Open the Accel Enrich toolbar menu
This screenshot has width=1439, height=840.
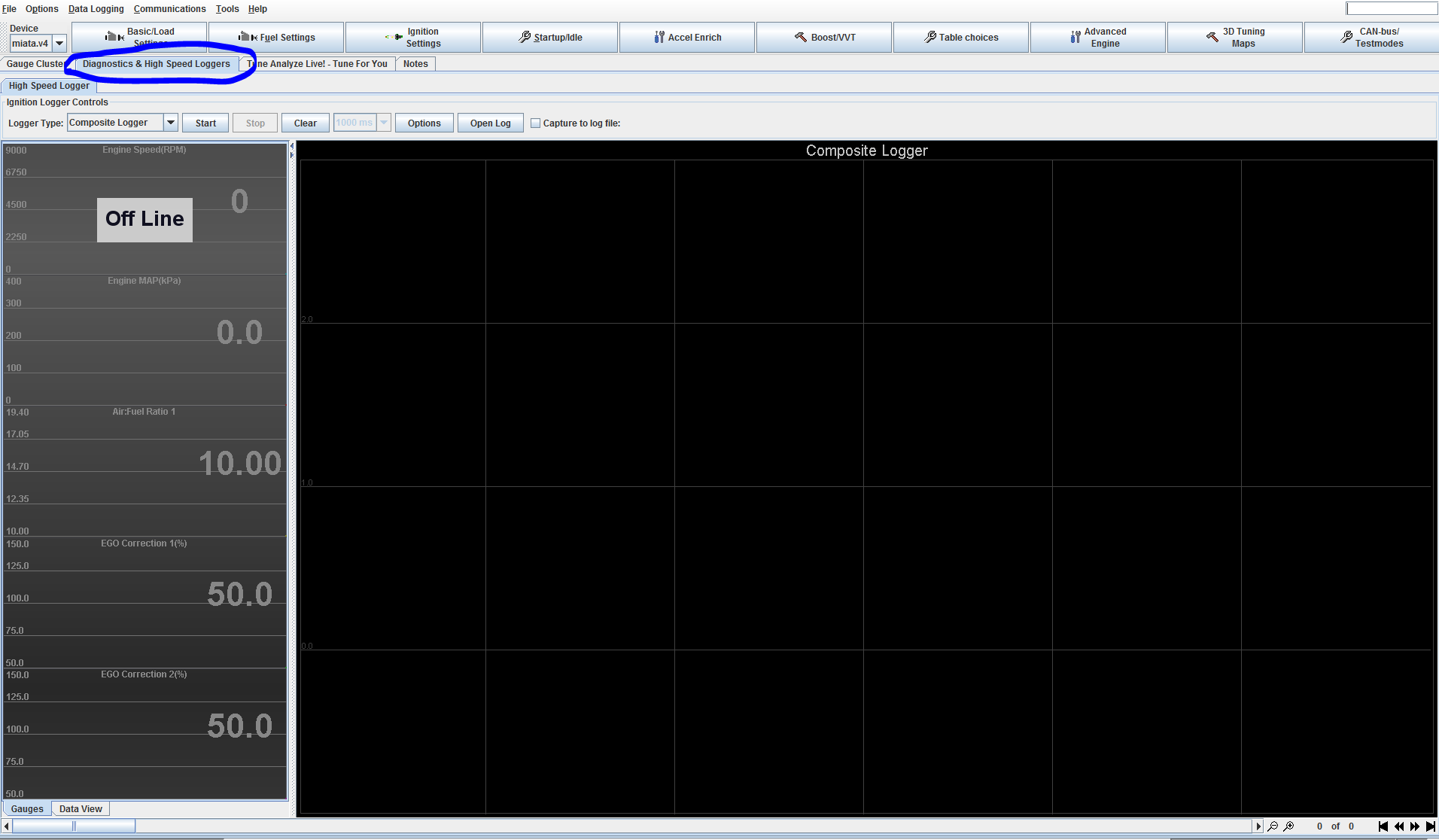point(687,38)
